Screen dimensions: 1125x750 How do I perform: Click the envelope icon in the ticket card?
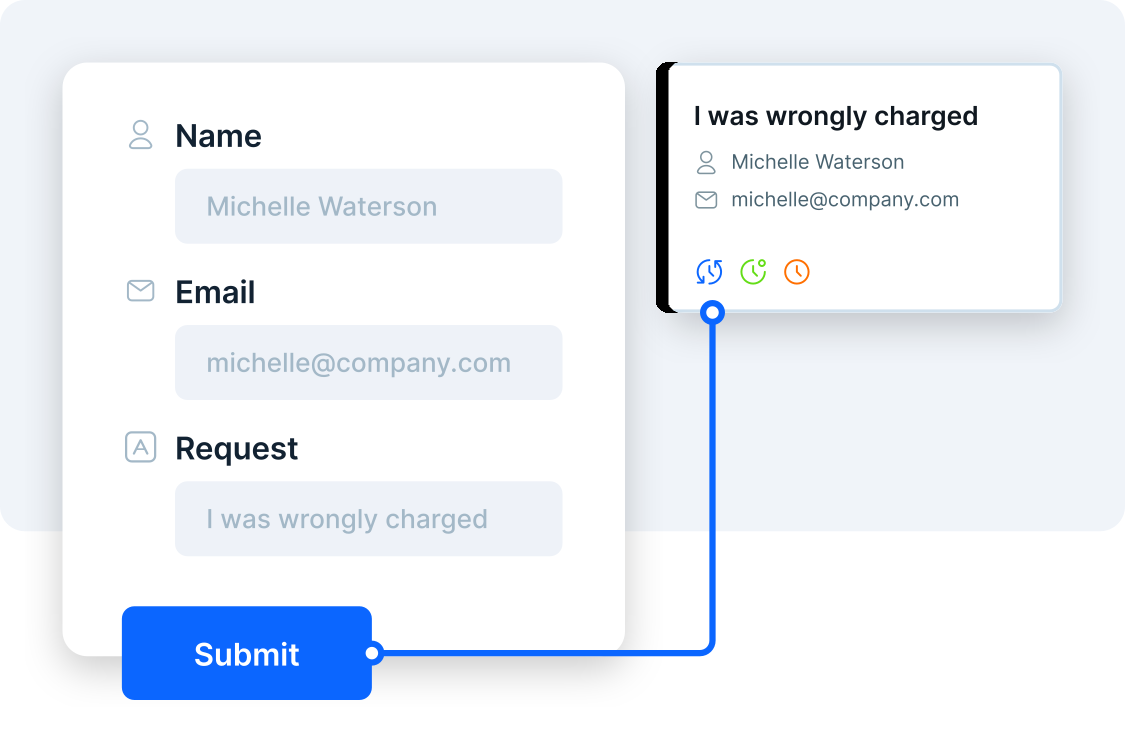[706, 200]
